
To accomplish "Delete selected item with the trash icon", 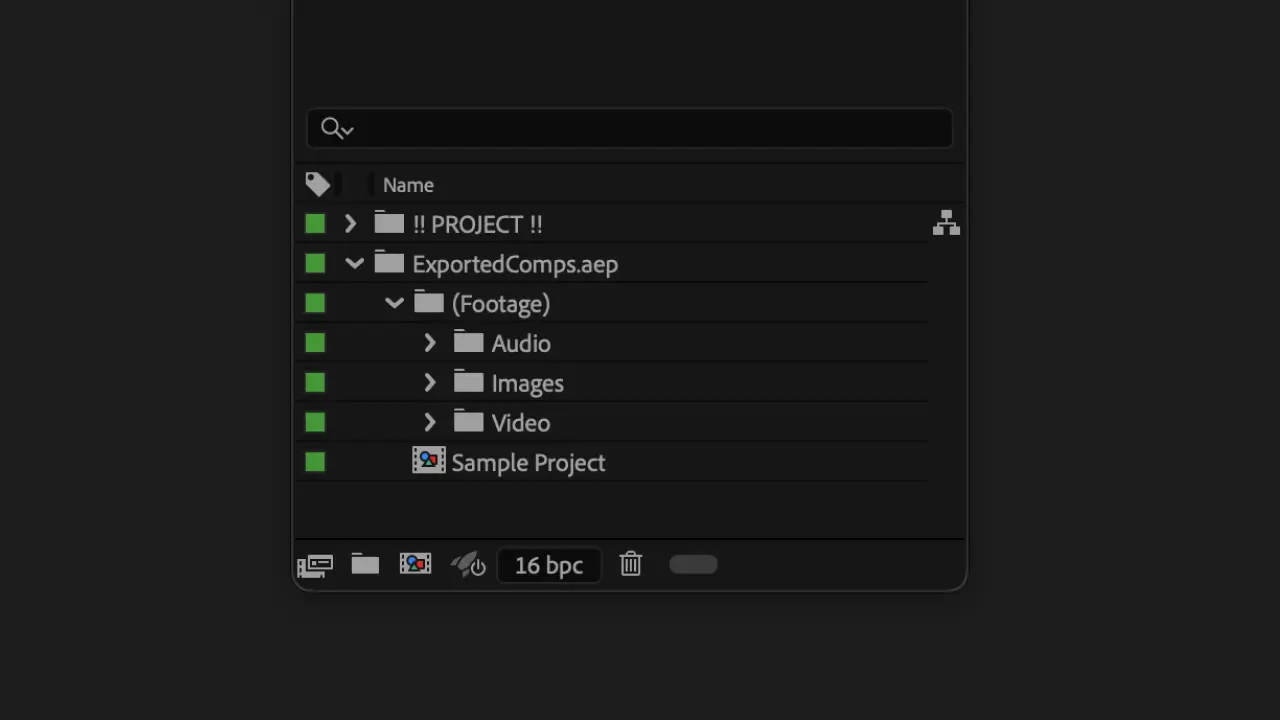I will pos(630,565).
